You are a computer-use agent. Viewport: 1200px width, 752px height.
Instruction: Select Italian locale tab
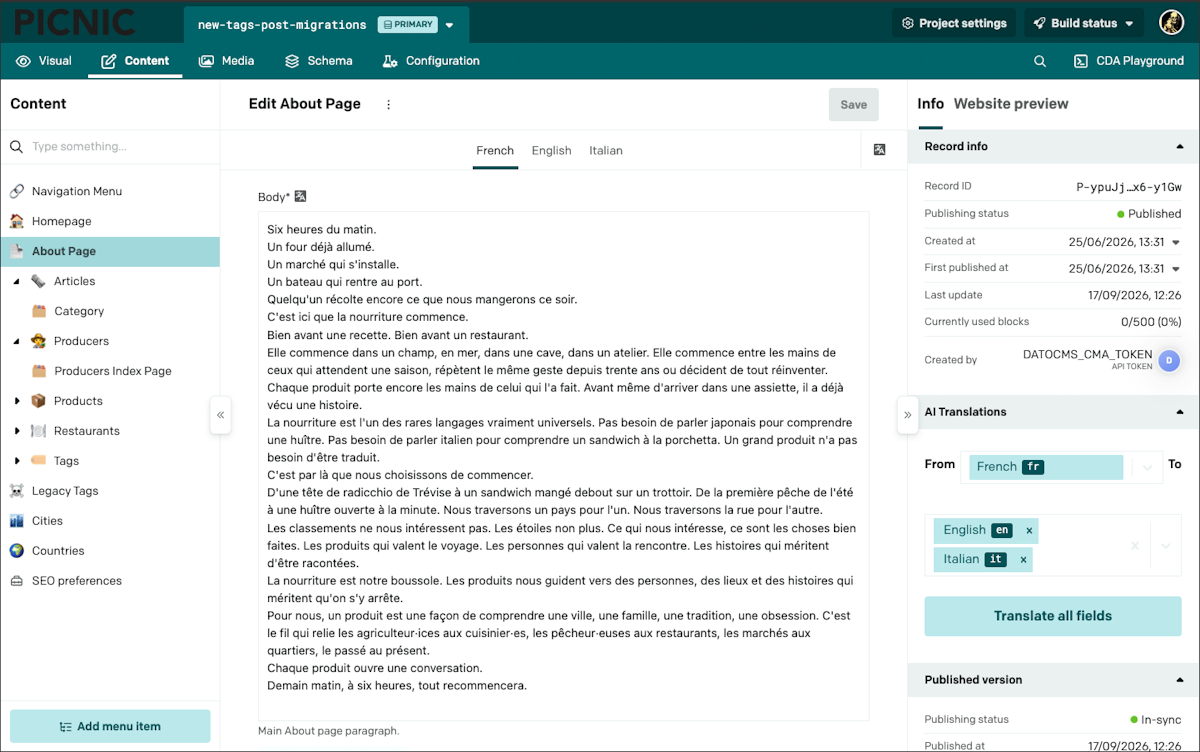click(606, 151)
